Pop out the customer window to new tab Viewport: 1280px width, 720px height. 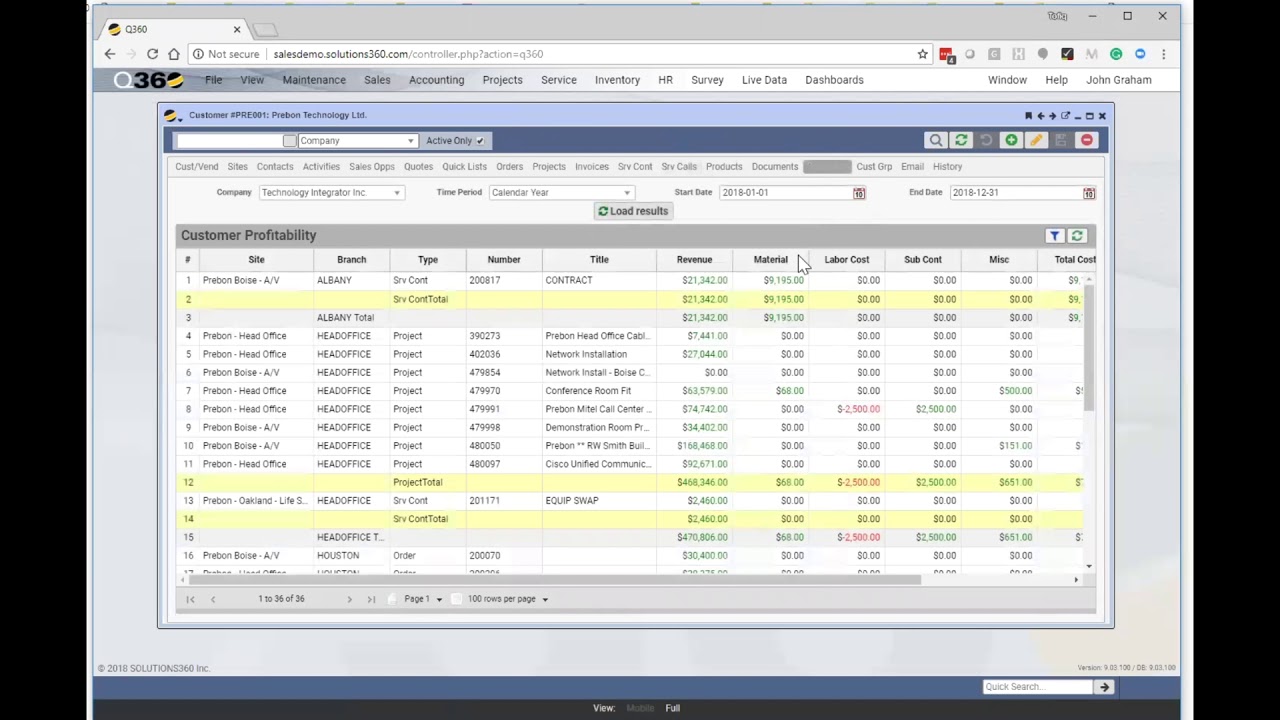coord(1065,116)
